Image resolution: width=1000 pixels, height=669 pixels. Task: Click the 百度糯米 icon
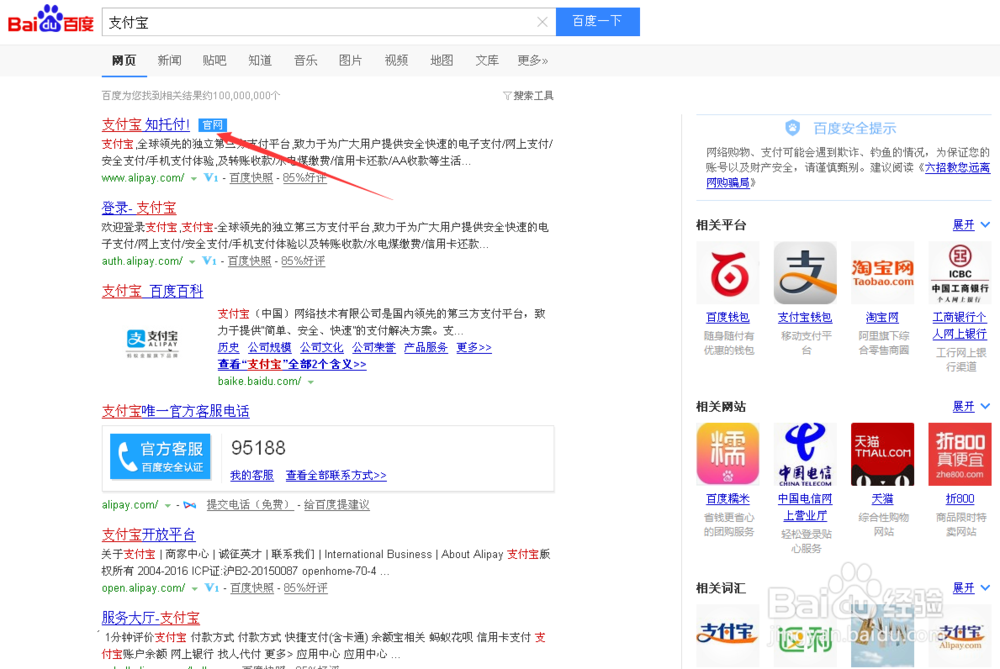tap(728, 454)
